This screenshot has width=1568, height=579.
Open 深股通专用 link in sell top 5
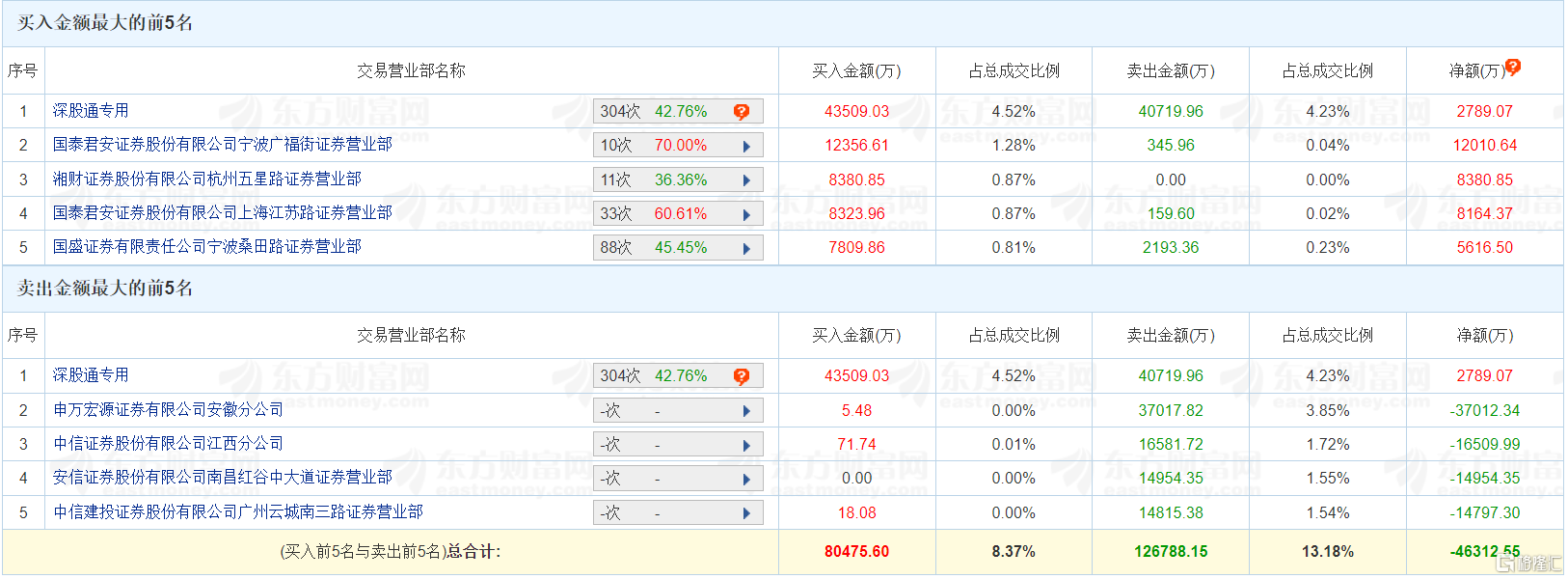[91, 375]
